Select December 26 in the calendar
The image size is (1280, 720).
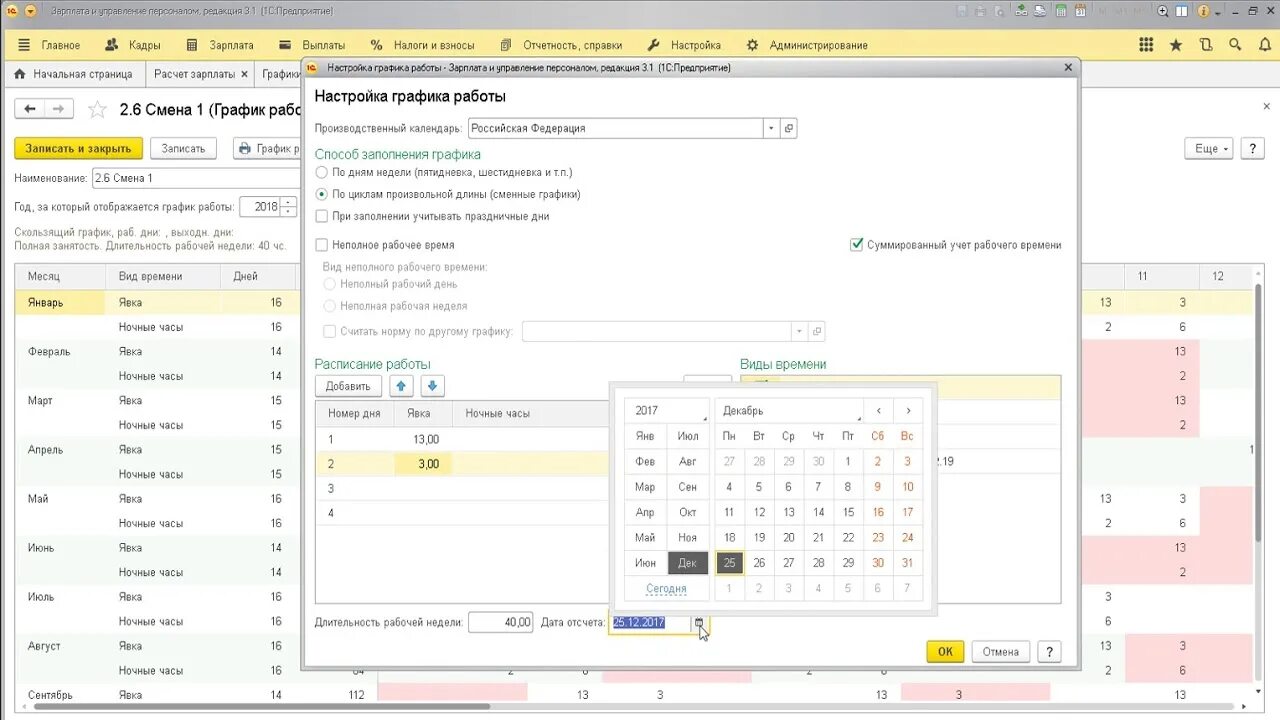coord(759,563)
